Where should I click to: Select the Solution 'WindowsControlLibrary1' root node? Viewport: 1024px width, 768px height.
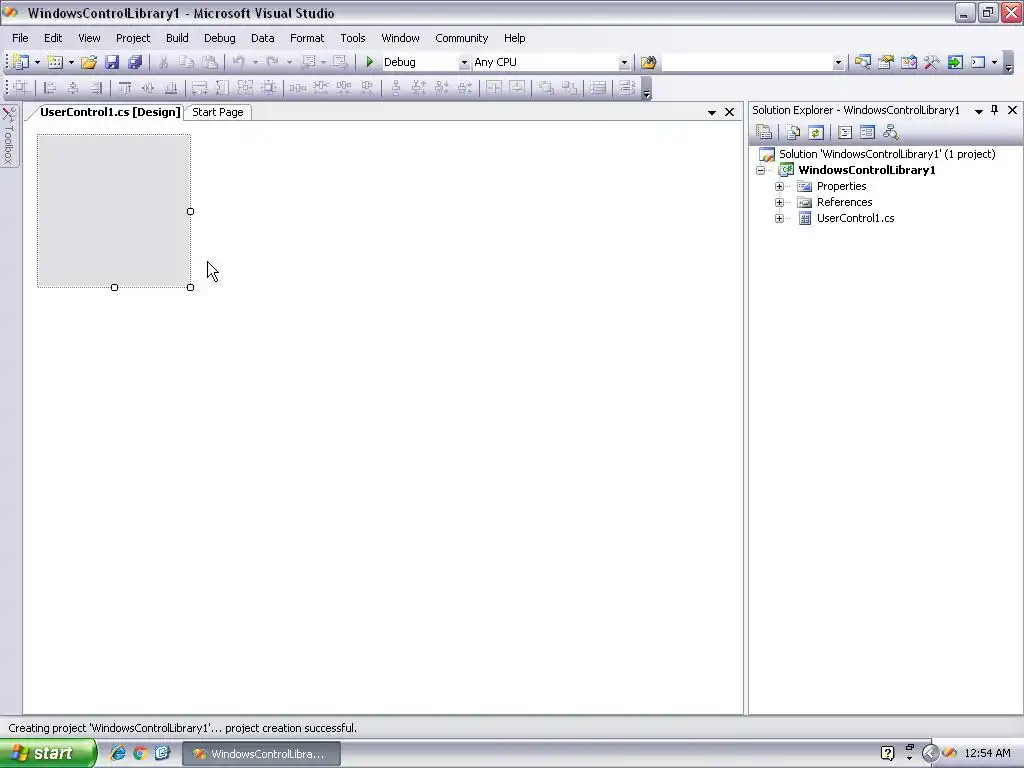coord(887,154)
